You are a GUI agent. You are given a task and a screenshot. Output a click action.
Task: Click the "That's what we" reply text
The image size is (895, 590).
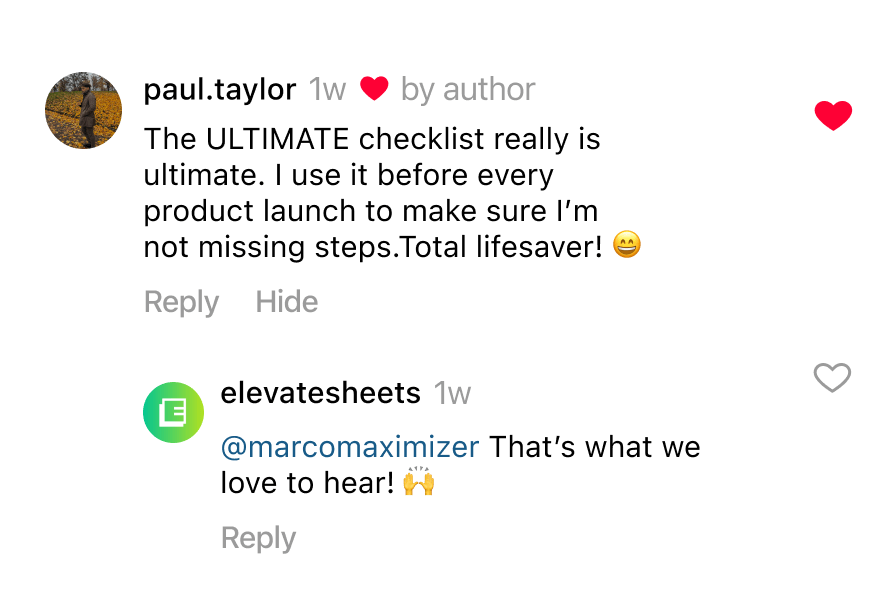tap(595, 446)
